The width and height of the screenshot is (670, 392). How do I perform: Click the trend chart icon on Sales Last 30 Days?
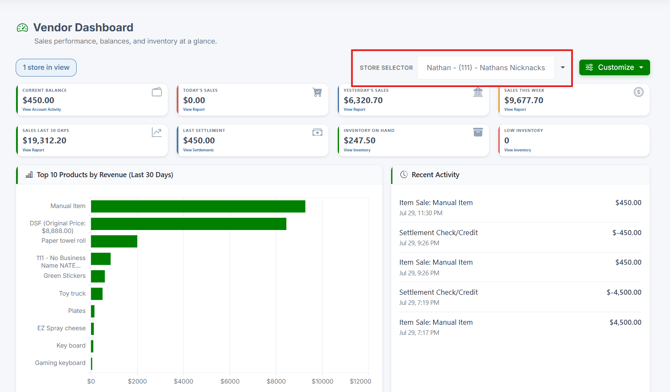coord(157,132)
